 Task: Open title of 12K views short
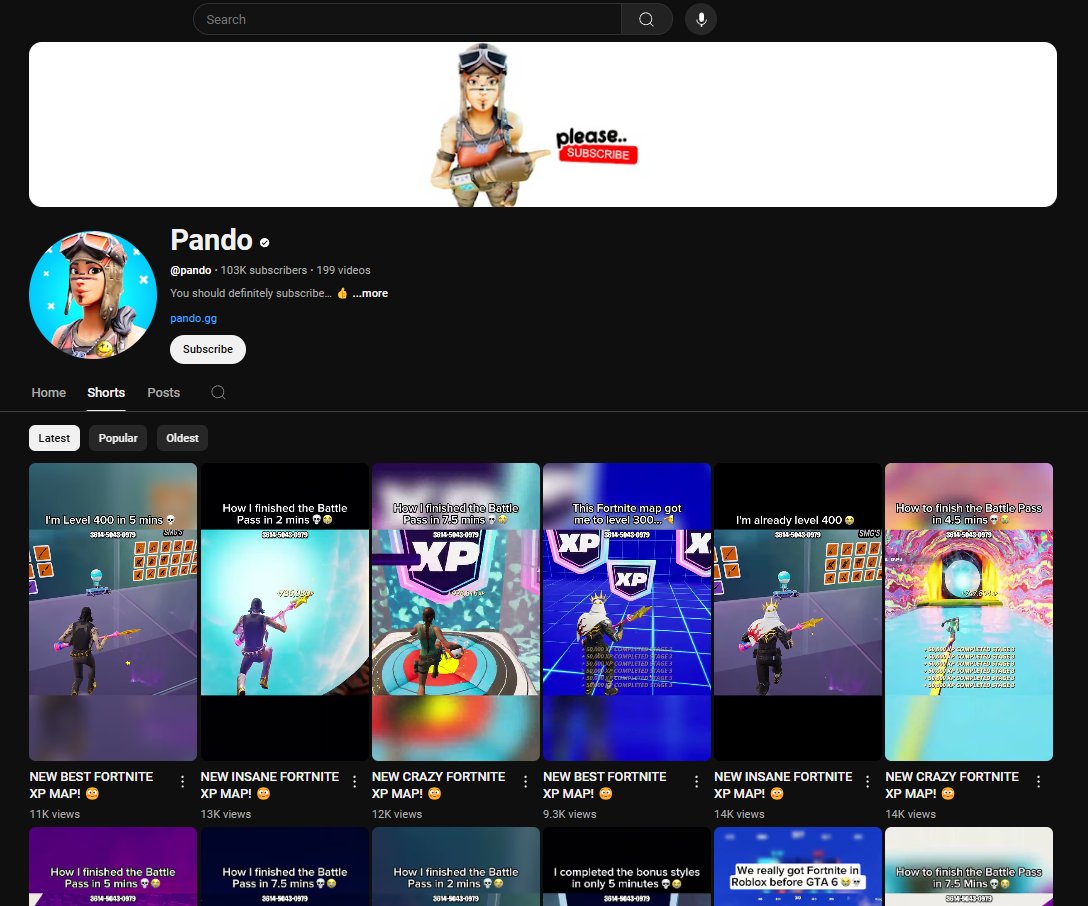click(439, 785)
